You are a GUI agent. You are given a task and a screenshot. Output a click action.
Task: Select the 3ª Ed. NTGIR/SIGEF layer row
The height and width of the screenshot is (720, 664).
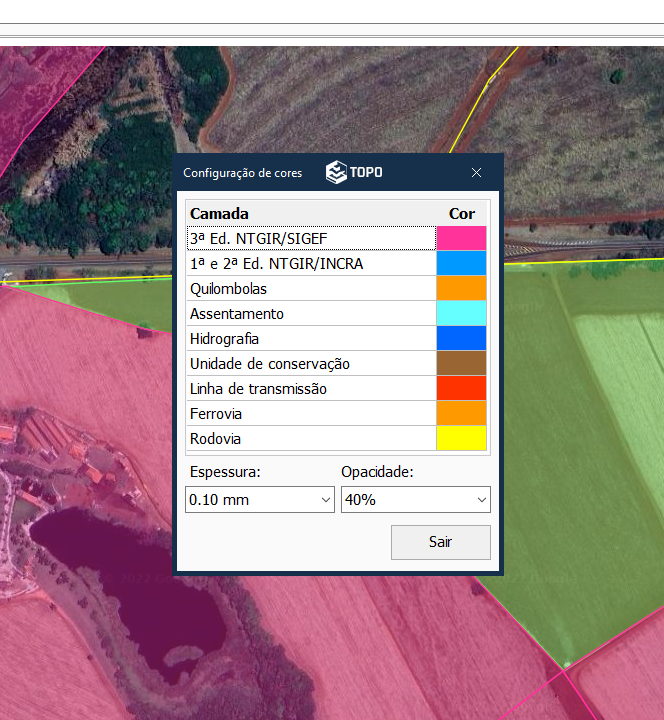coord(310,238)
